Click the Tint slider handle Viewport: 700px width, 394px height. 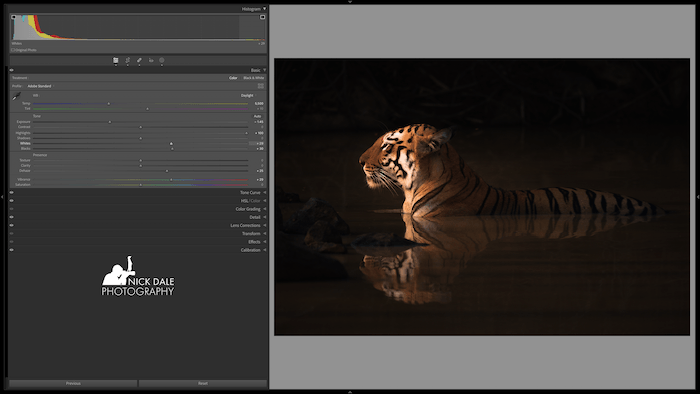point(147,108)
